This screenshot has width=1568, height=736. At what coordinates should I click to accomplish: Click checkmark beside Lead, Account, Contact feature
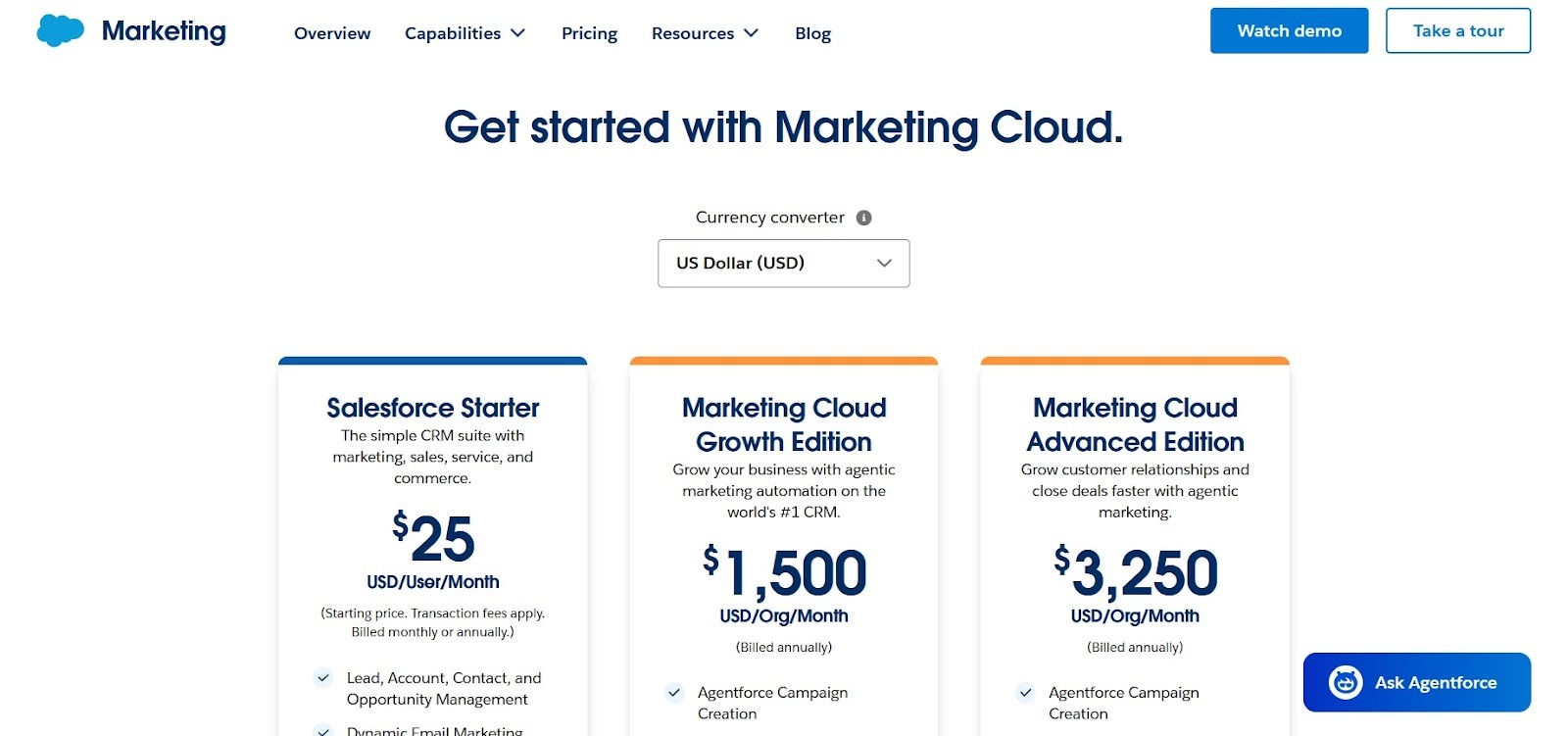tap(322, 677)
